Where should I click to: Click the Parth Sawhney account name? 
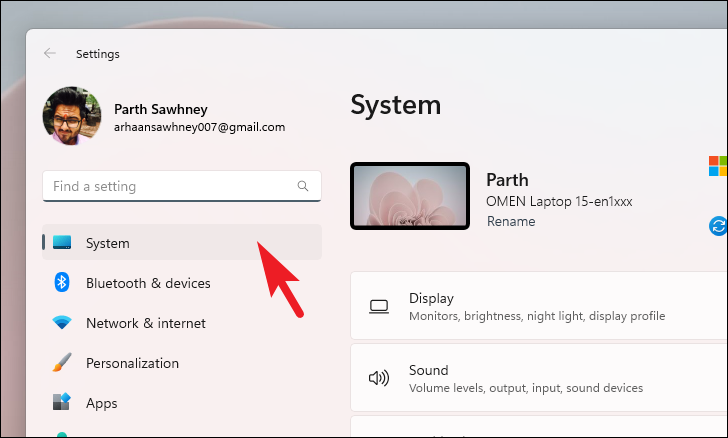coord(161,109)
